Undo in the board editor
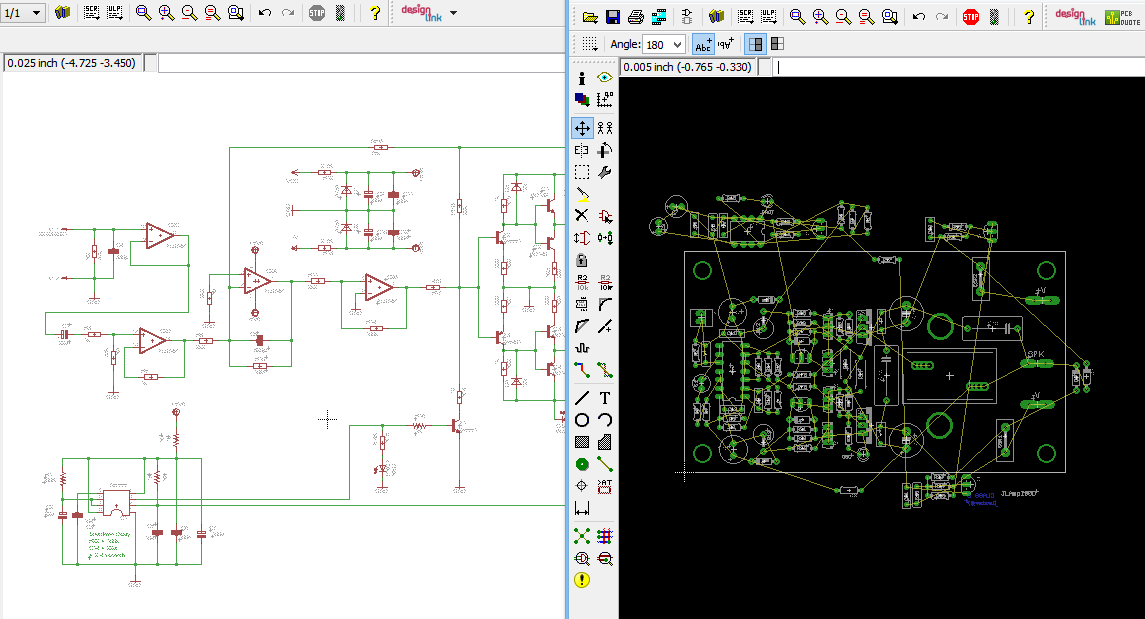 tap(919, 17)
